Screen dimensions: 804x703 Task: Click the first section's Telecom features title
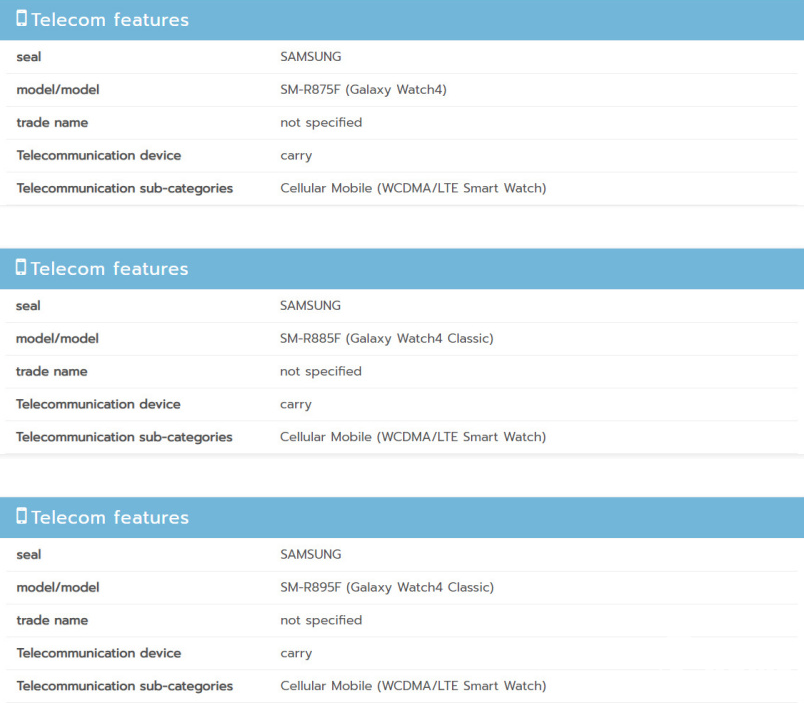pyautogui.click(x=110, y=20)
